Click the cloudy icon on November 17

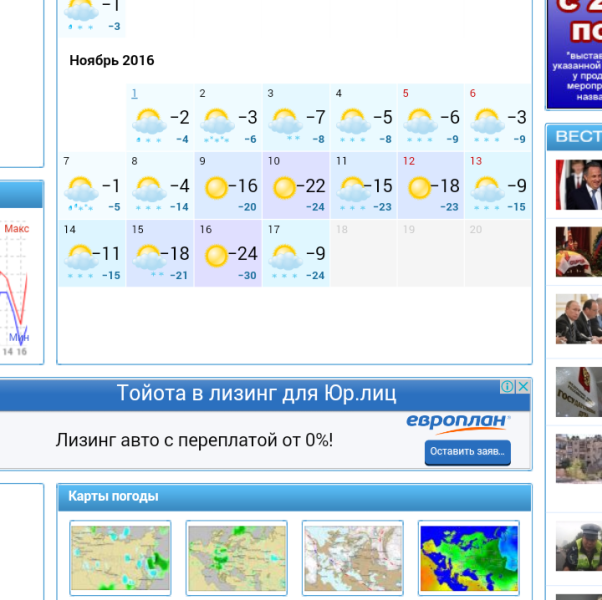[285, 256]
